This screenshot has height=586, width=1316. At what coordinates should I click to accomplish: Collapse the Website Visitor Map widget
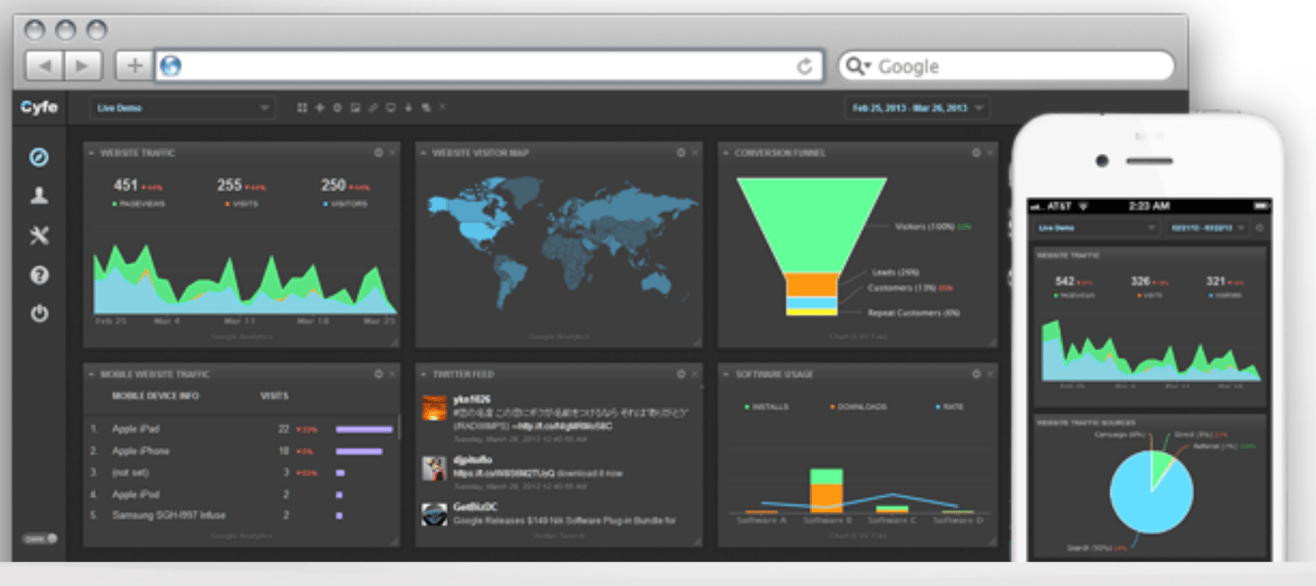click(424, 153)
